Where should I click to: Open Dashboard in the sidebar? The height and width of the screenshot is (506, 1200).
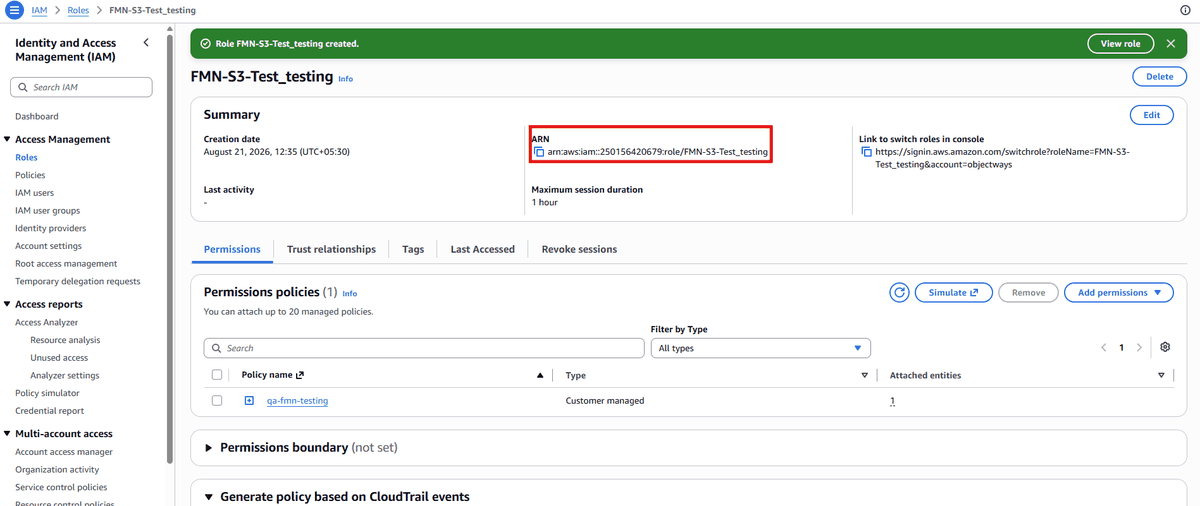tap(37, 116)
